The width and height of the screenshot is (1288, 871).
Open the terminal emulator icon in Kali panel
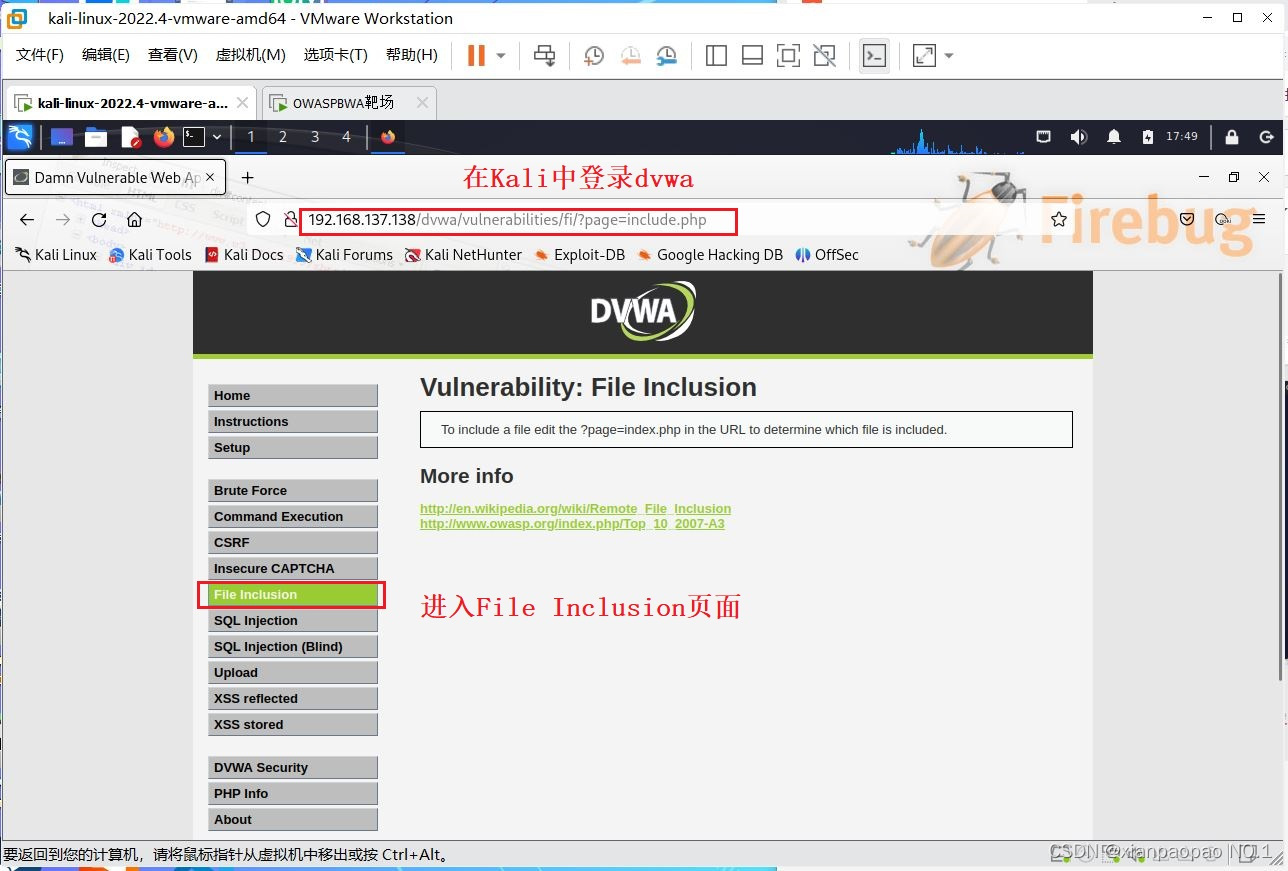[x=194, y=137]
